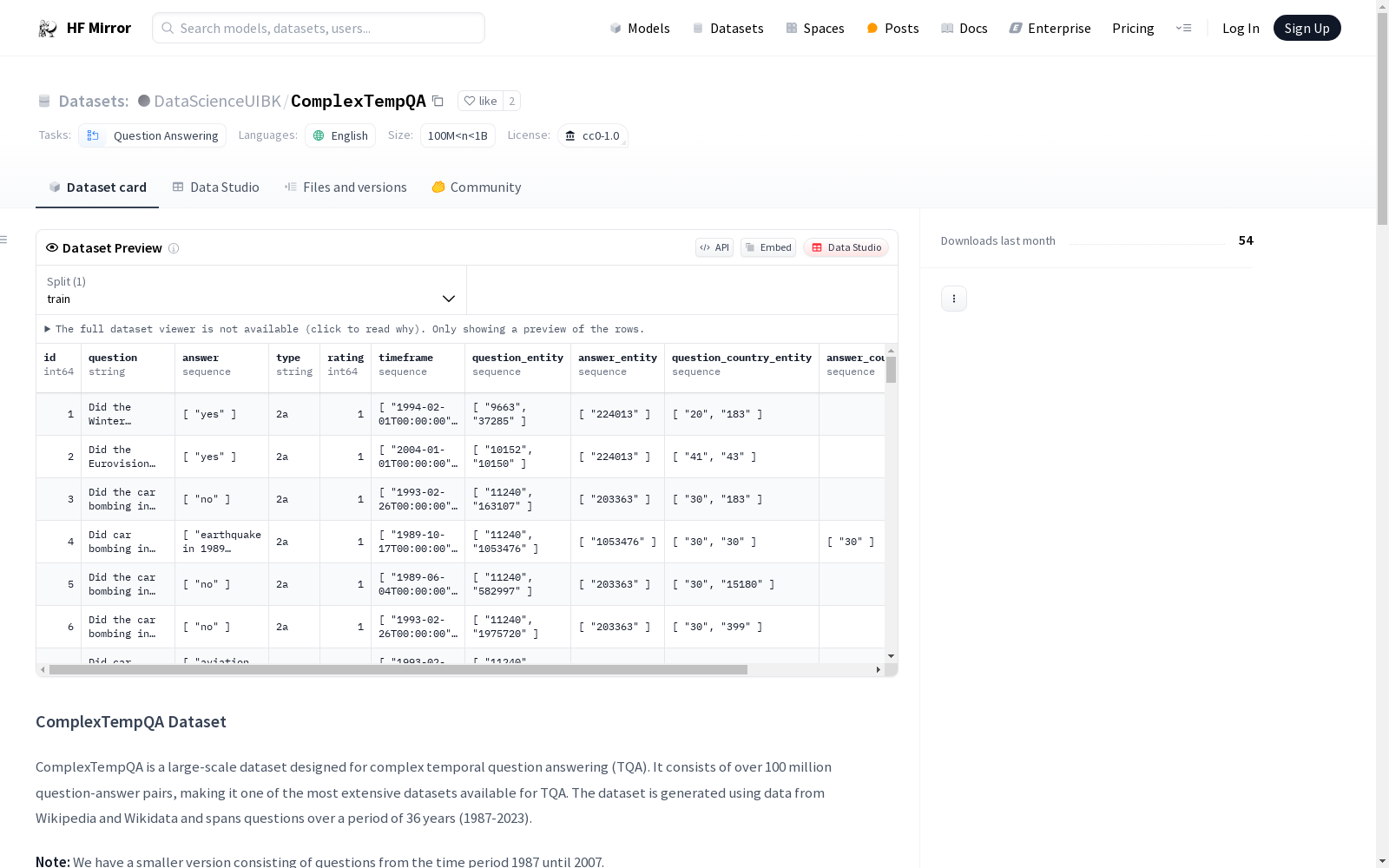Click the 'Did the Eurovision…' question cell

[x=128, y=457]
